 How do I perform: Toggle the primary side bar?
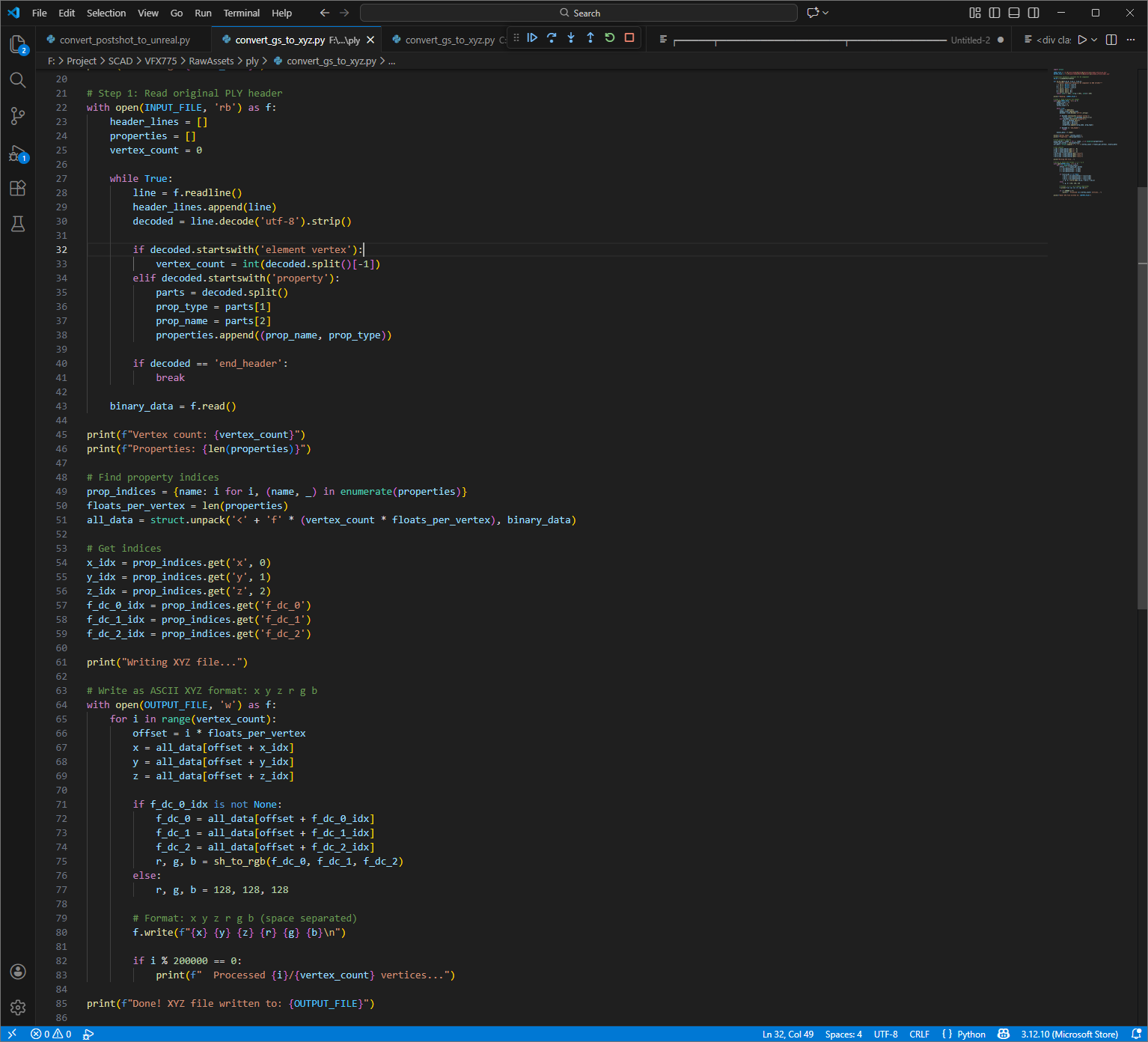[x=995, y=13]
